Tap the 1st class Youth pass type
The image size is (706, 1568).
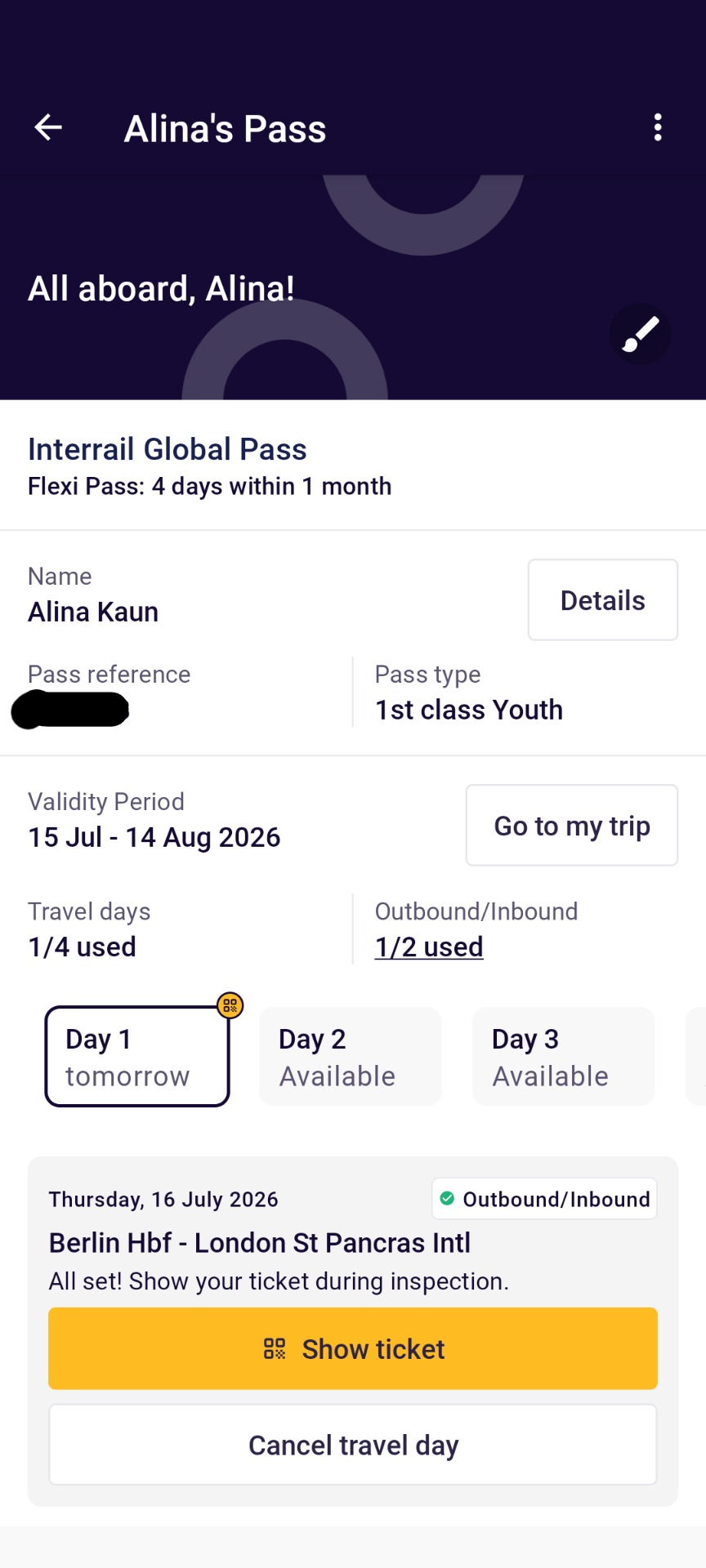tap(469, 710)
